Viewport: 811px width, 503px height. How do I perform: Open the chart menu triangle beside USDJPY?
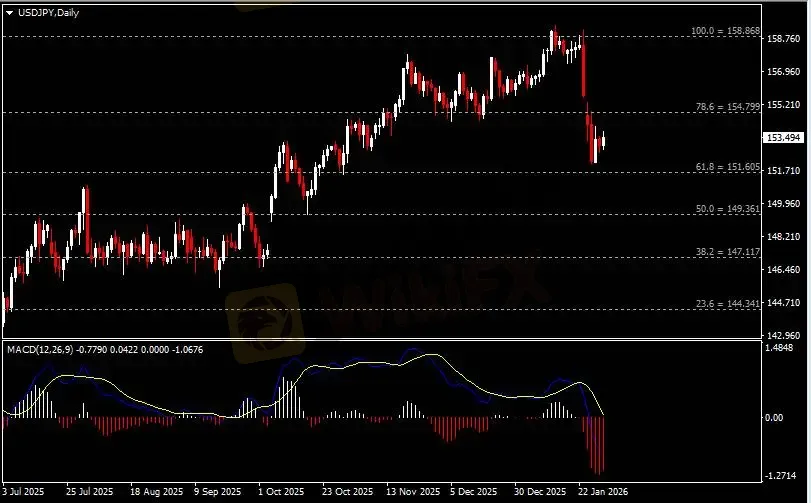tap(9, 13)
